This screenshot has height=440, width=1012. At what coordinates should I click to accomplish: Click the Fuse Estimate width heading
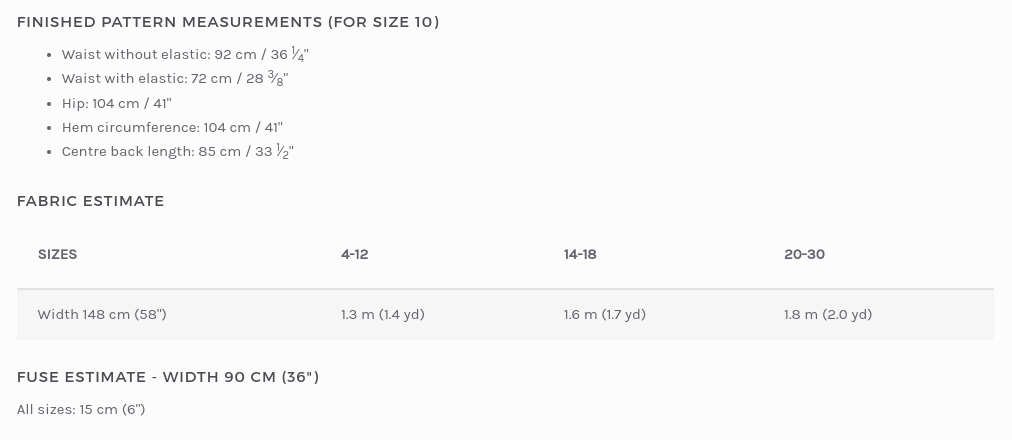pyautogui.click(x=168, y=377)
